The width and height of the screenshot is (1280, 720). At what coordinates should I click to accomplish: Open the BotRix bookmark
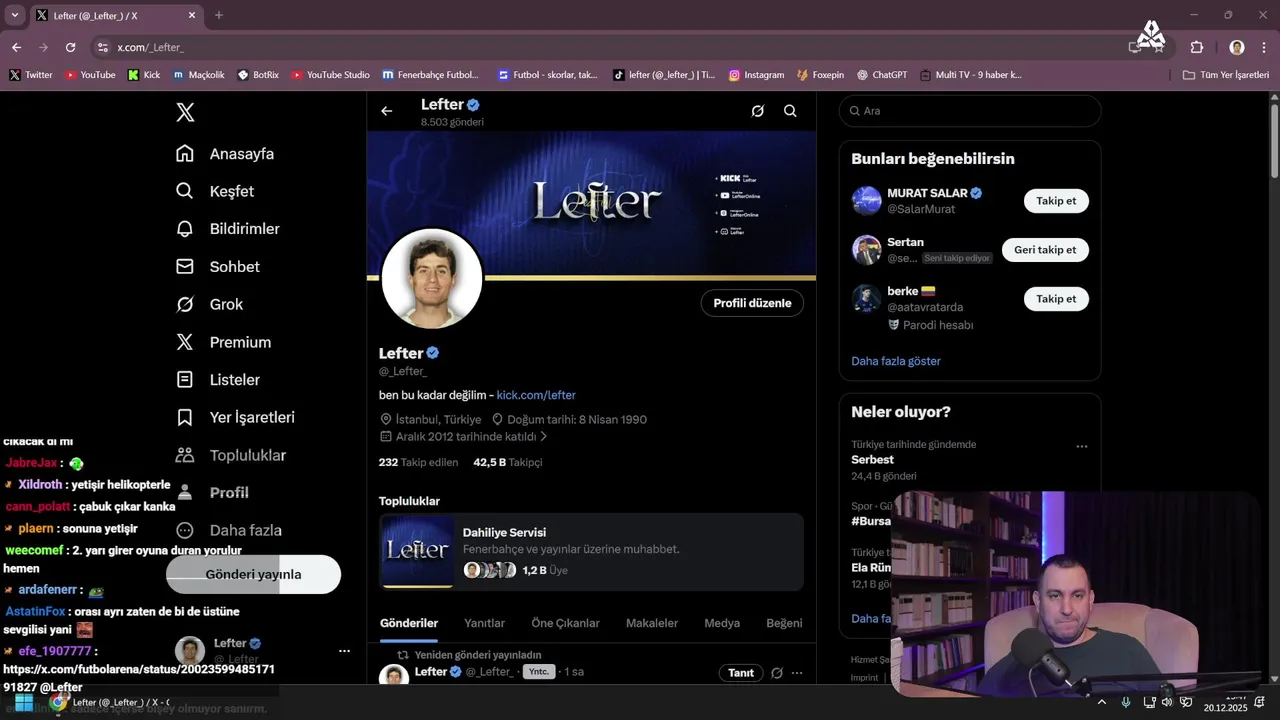(x=258, y=75)
